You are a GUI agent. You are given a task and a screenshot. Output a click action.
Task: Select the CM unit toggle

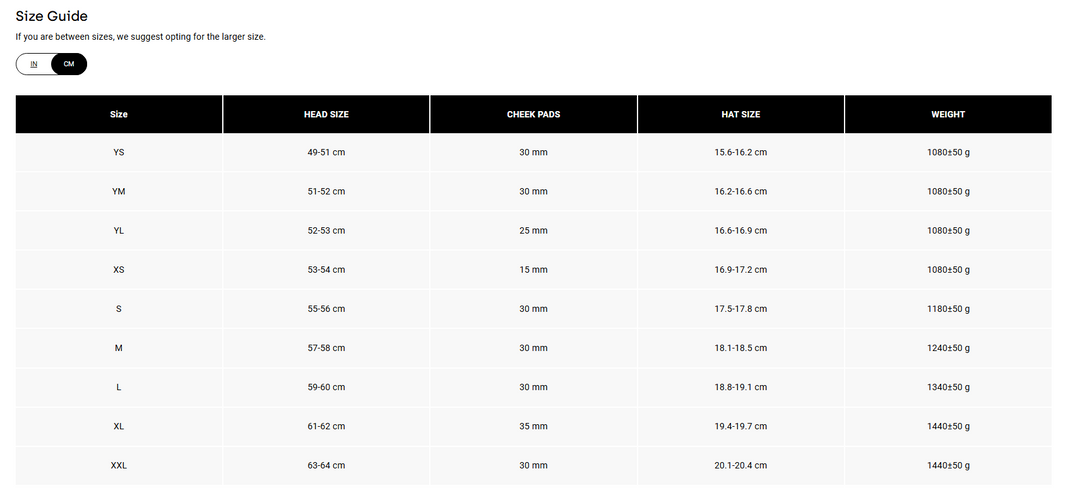point(69,64)
